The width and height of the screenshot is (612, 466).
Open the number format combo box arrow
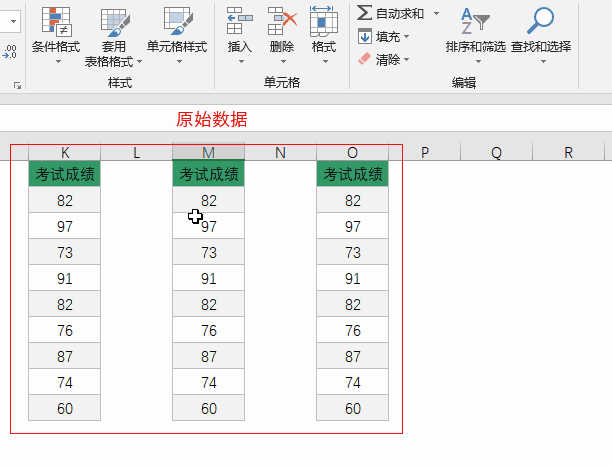coord(14,21)
